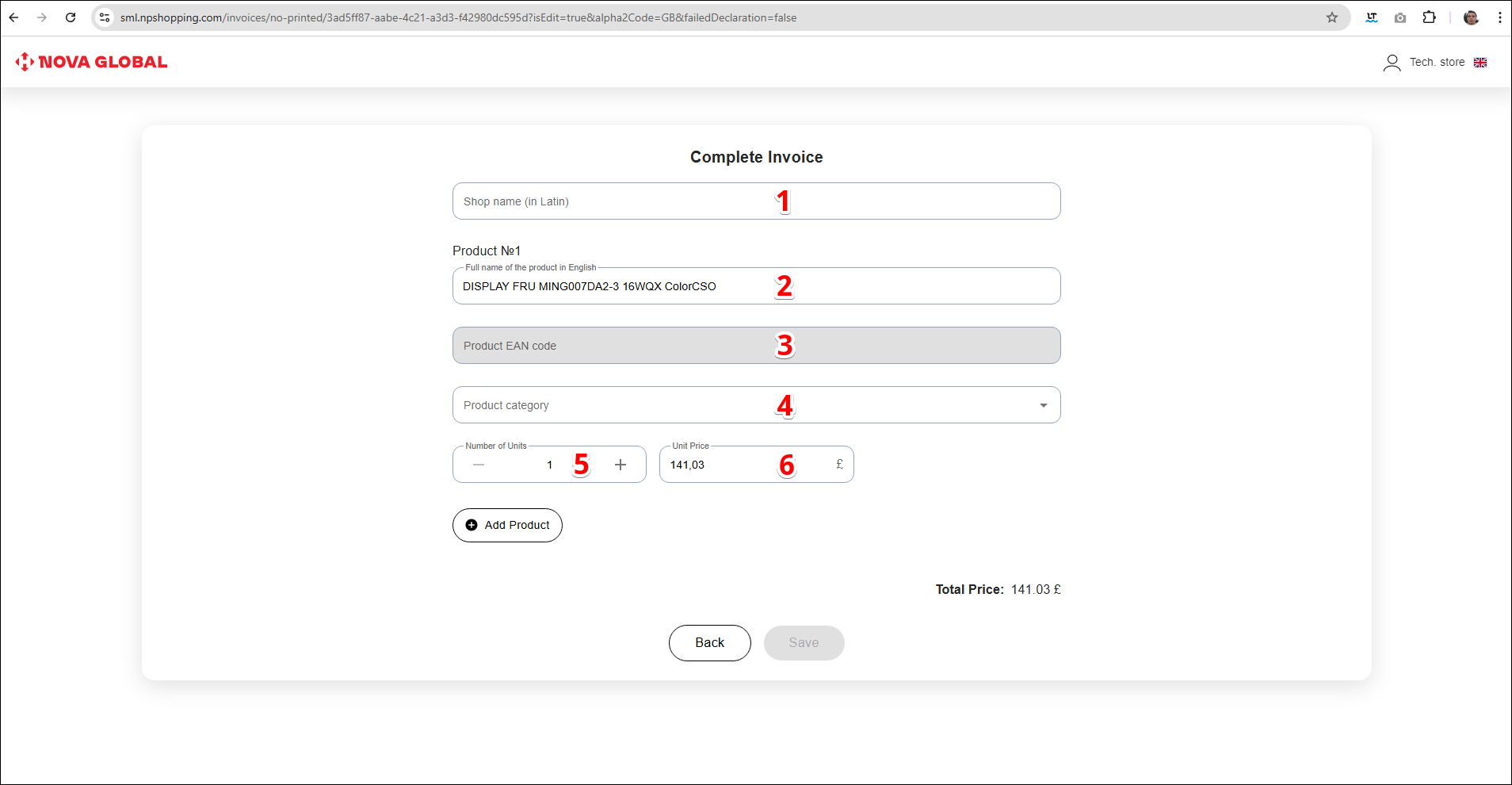Click the site information icon in address bar

pyautogui.click(x=105, y=17)
